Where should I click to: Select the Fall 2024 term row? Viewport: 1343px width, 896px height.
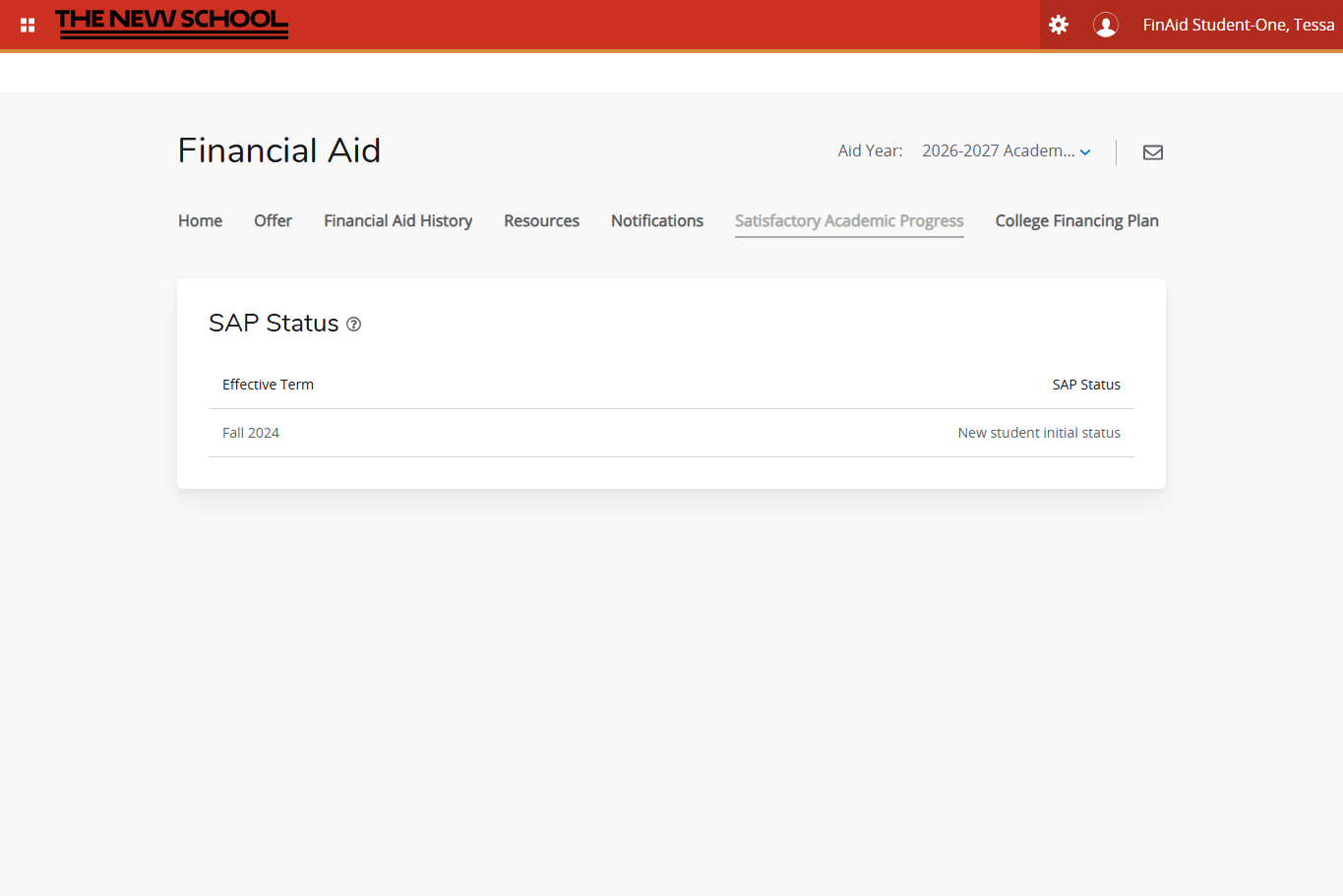point(251,433)
